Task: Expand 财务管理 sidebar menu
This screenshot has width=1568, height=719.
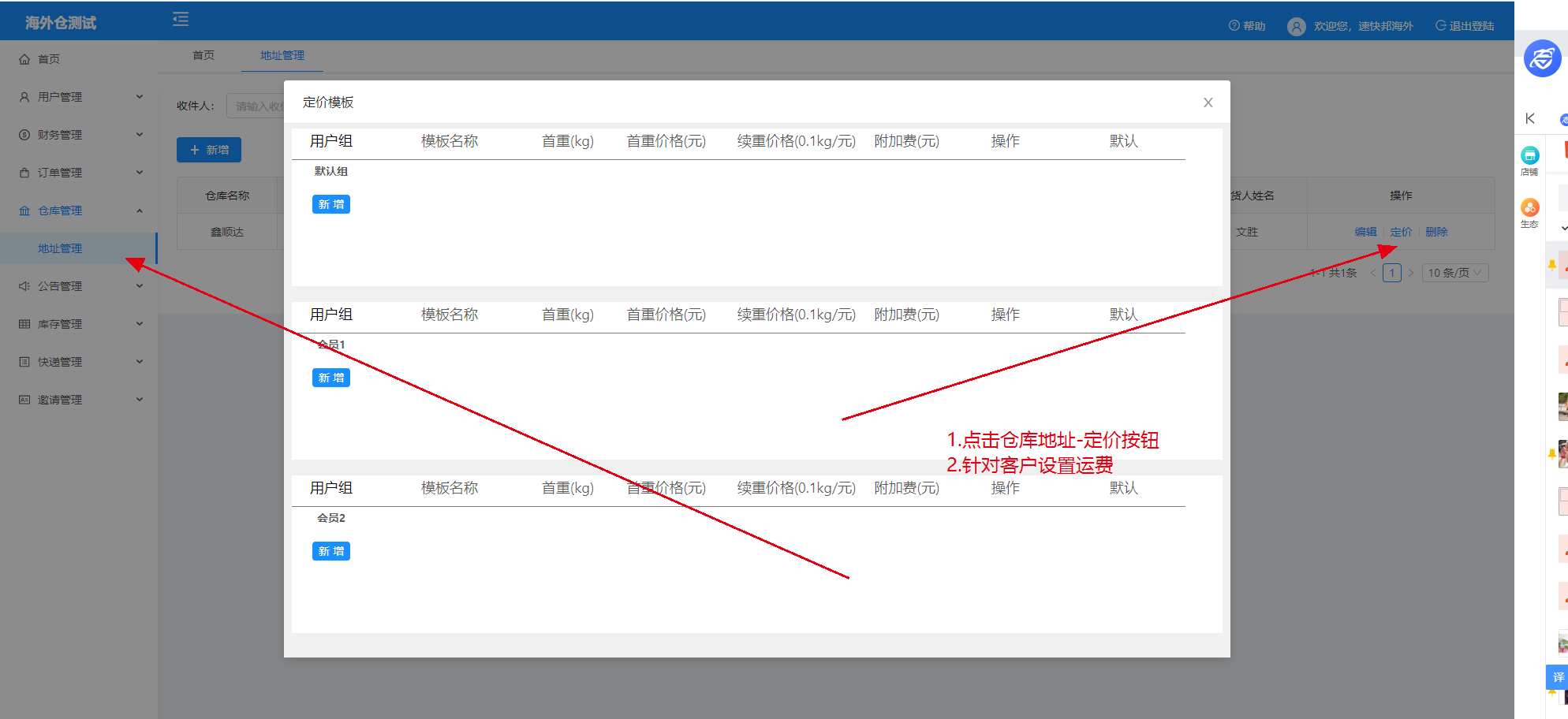Action: [x=79, y=135]
